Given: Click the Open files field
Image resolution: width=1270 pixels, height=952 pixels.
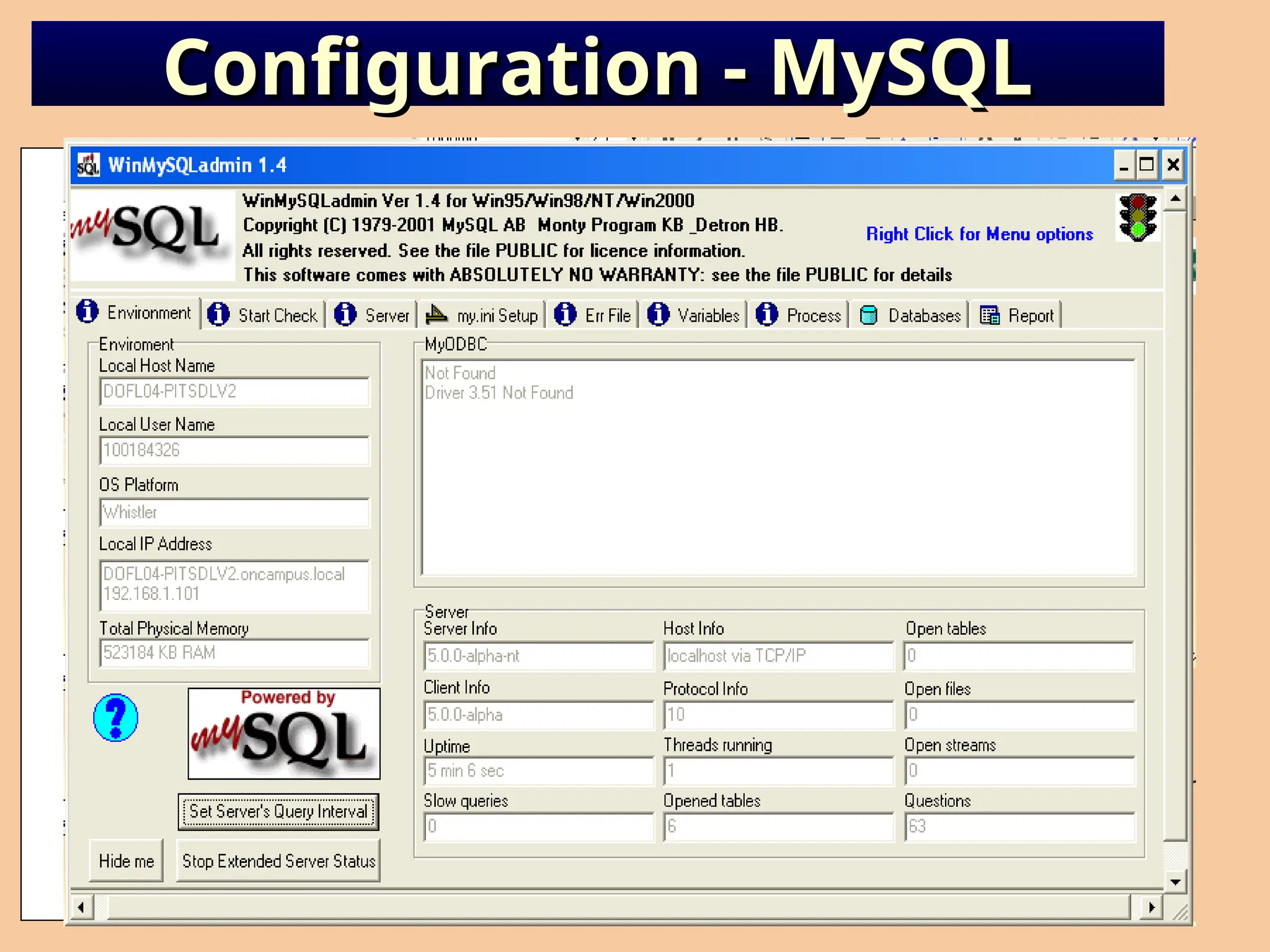Looking at the screenshot, I should pyautogui.click(x=1019, y=715).
